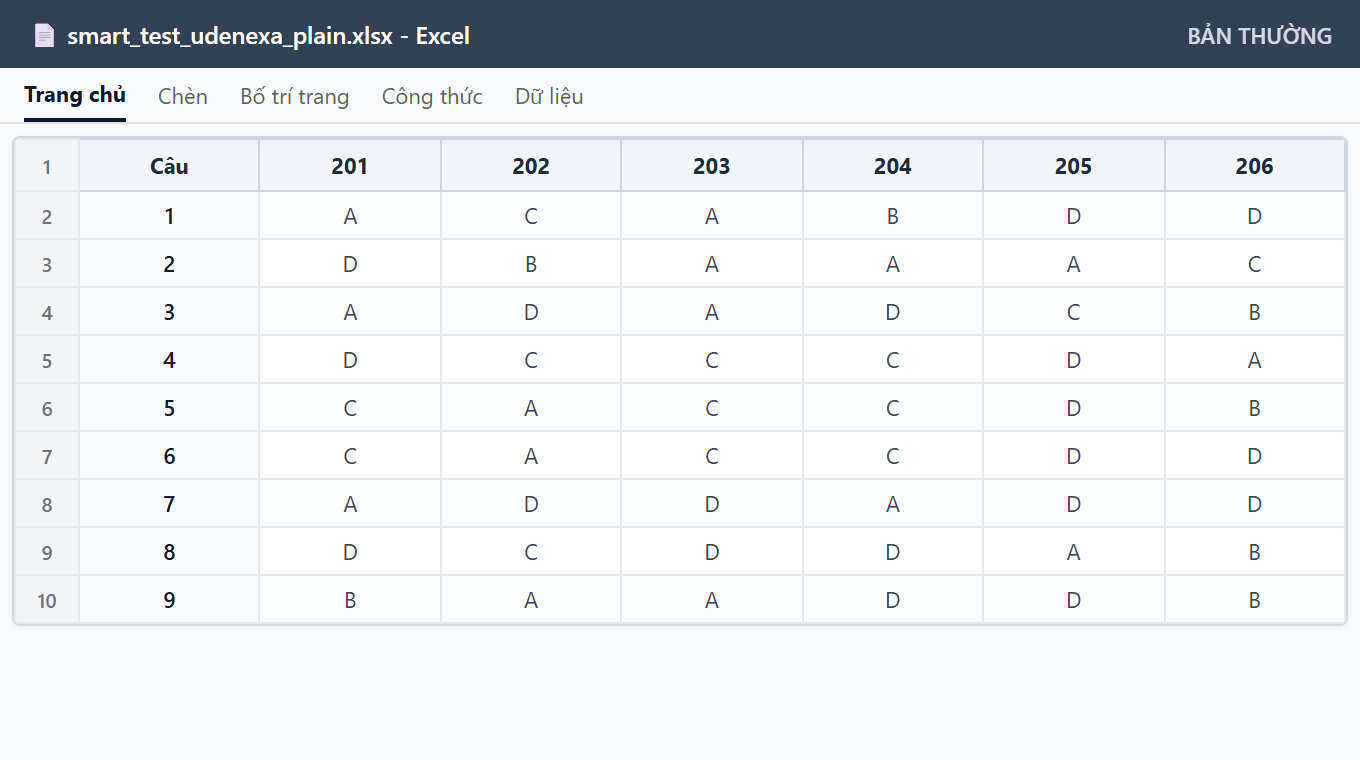Click the BẢN THƯỜNG label
This screenshot has height=760, width=1360.
[1260, 36]
